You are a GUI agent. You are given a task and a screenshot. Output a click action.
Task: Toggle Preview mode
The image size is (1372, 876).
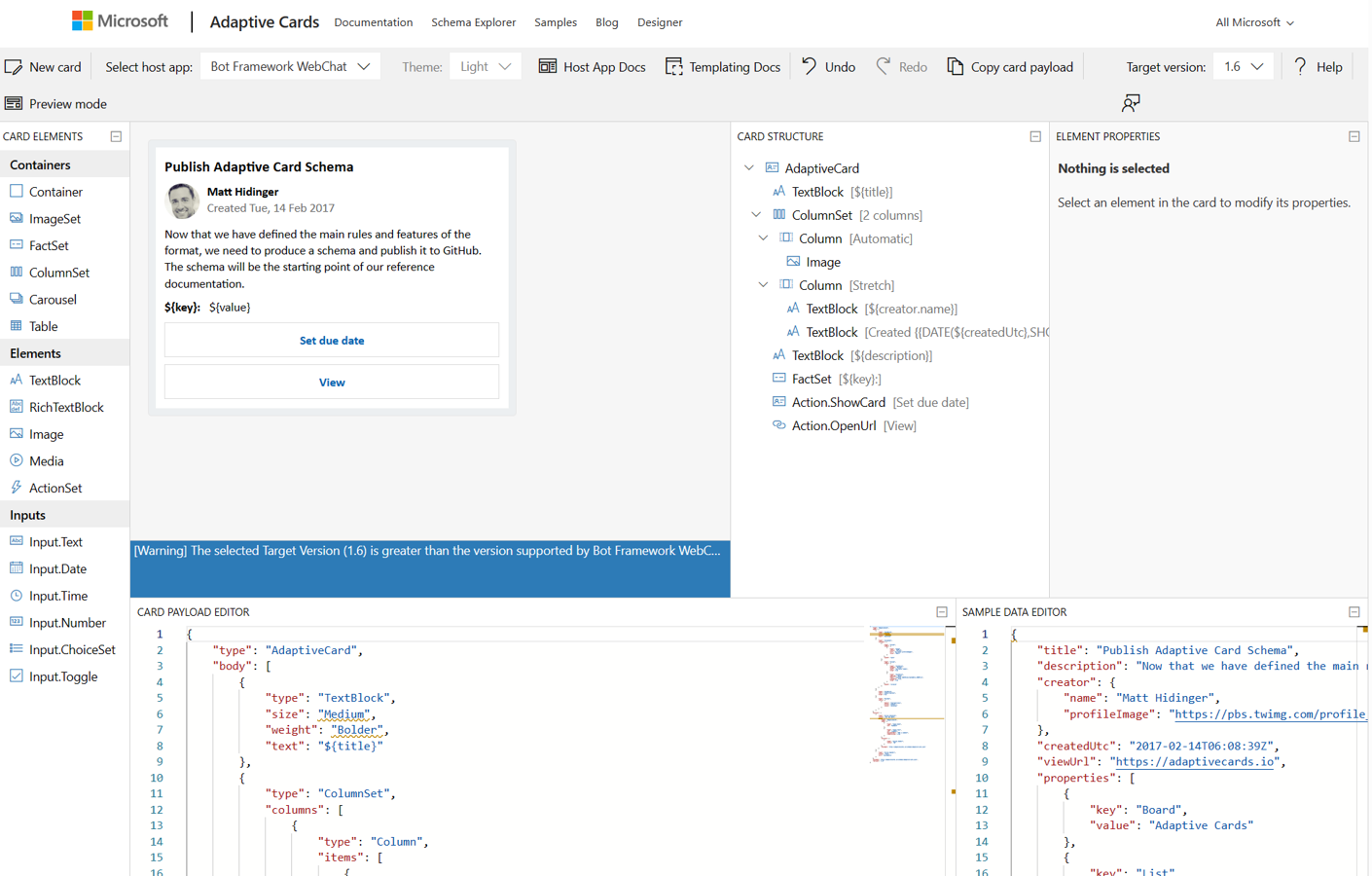pos(55,104)
